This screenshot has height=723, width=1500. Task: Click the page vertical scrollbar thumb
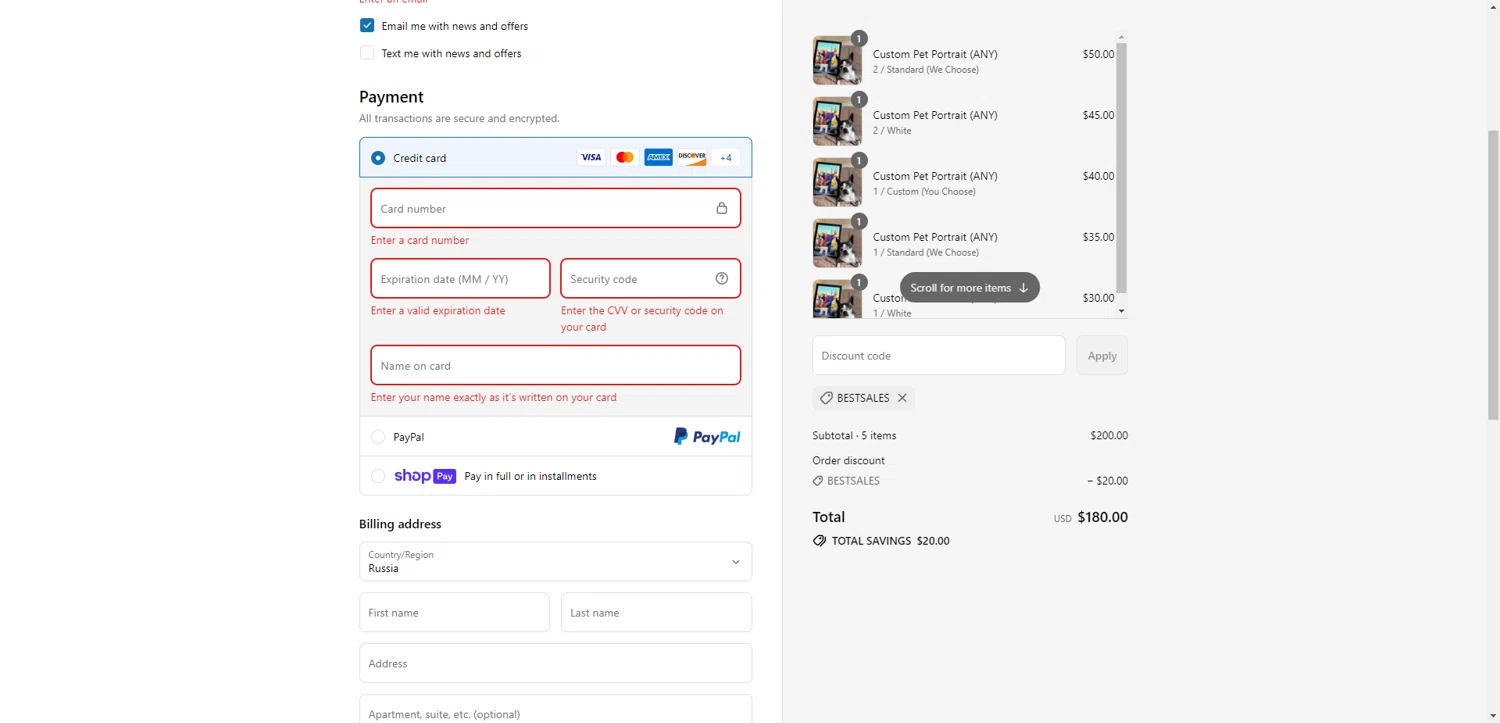click(1493, 275)
